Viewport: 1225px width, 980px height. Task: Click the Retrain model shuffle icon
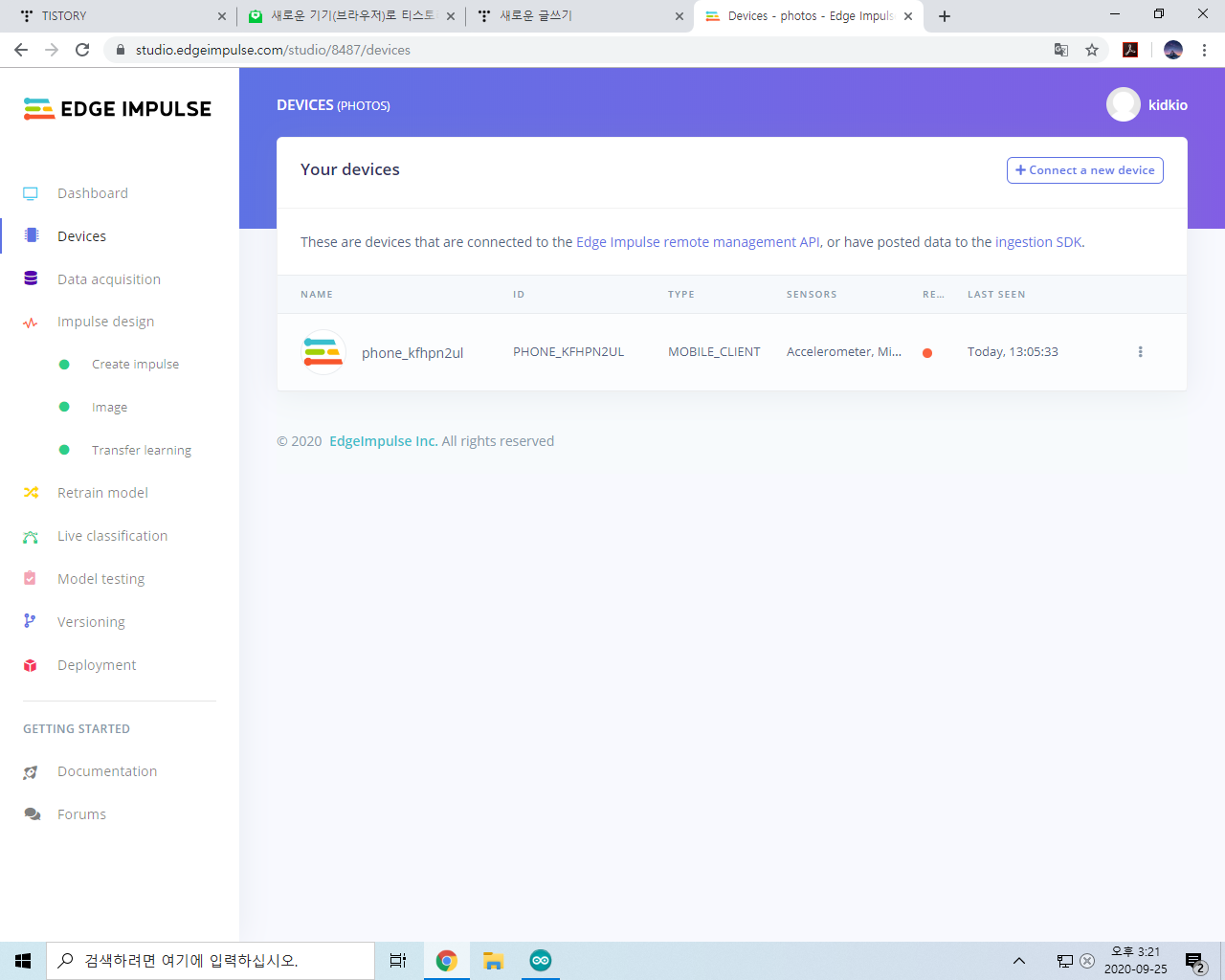pyautogui.click(x=31, y=493)
